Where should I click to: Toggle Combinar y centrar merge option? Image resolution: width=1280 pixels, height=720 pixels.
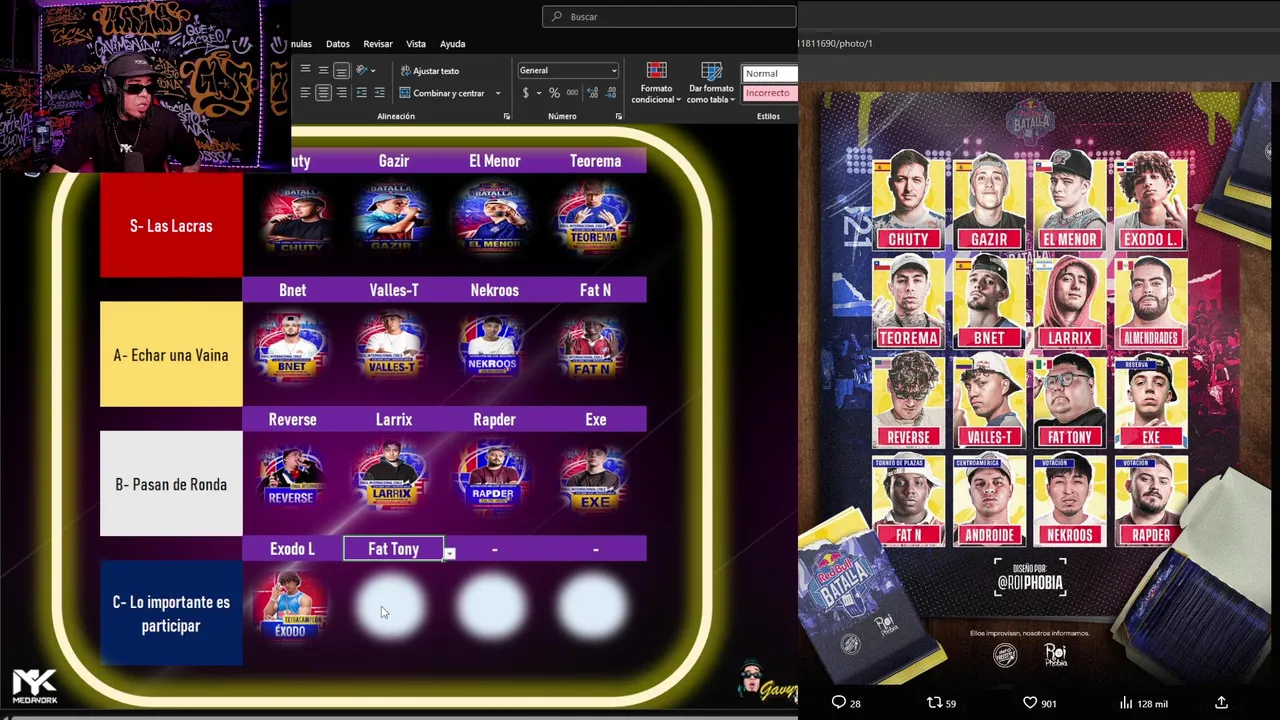tap(442, 93)
